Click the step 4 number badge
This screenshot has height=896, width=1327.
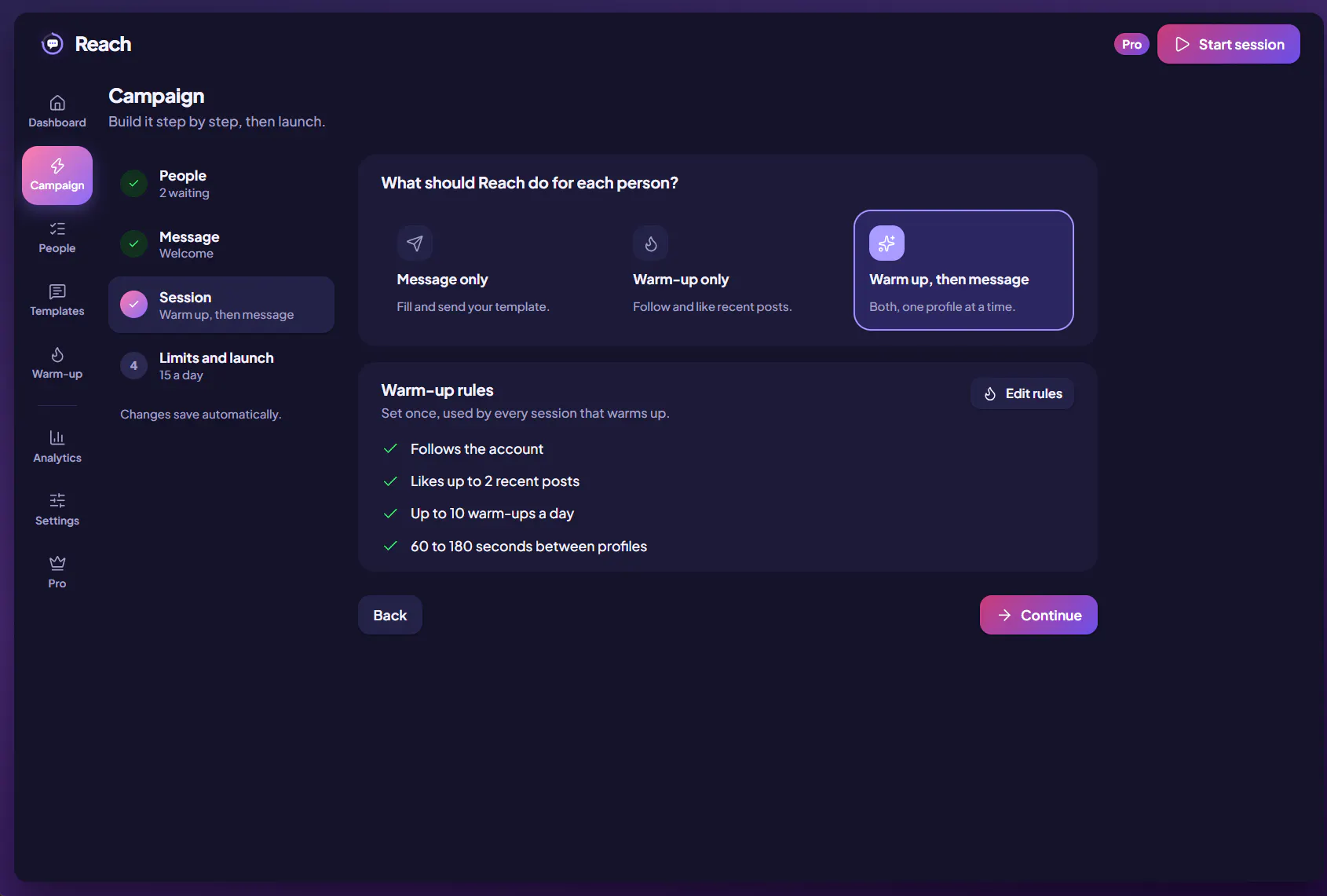[x=134, y=366]
